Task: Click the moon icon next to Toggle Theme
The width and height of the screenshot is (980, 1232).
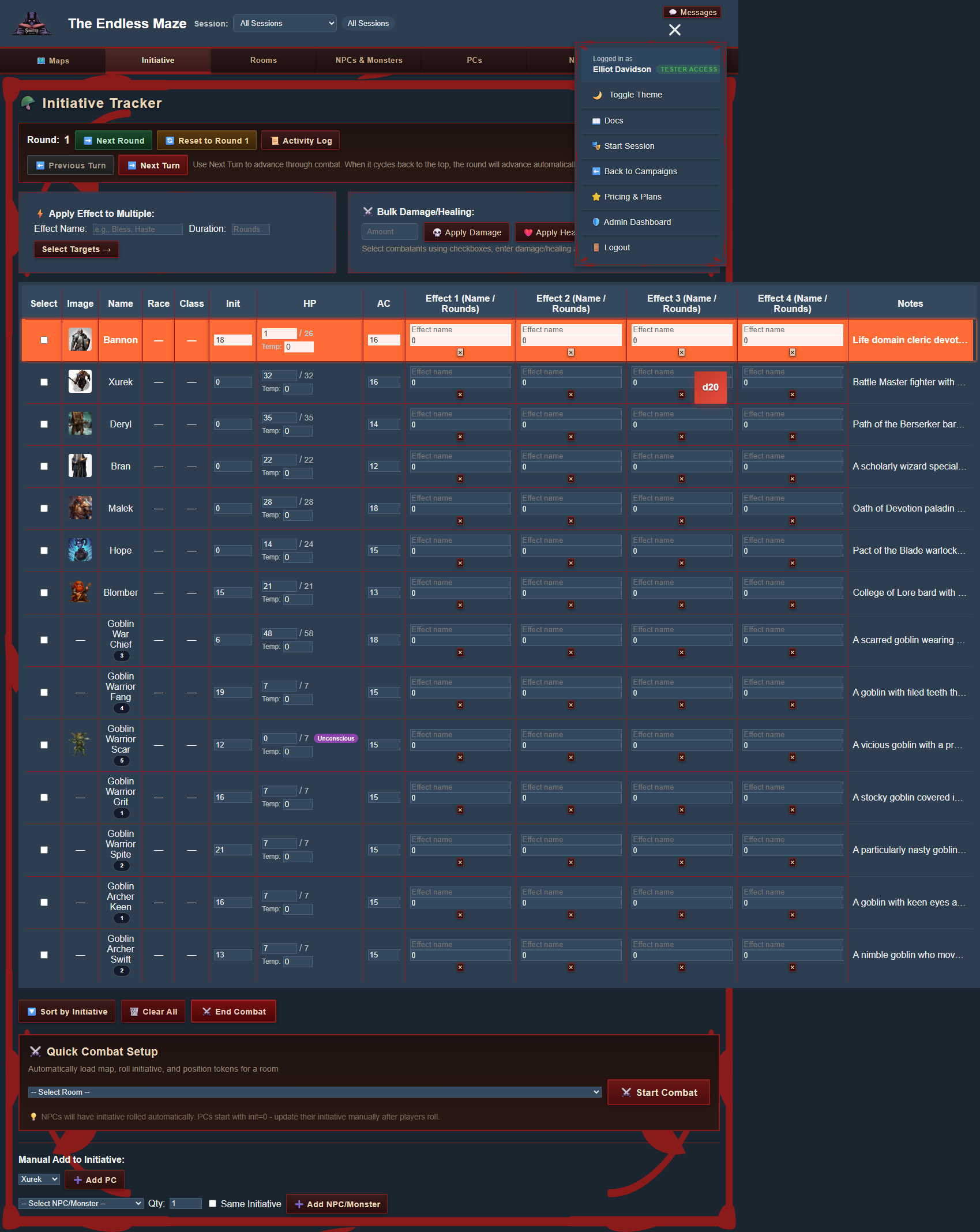Action: tap(596, 95)
